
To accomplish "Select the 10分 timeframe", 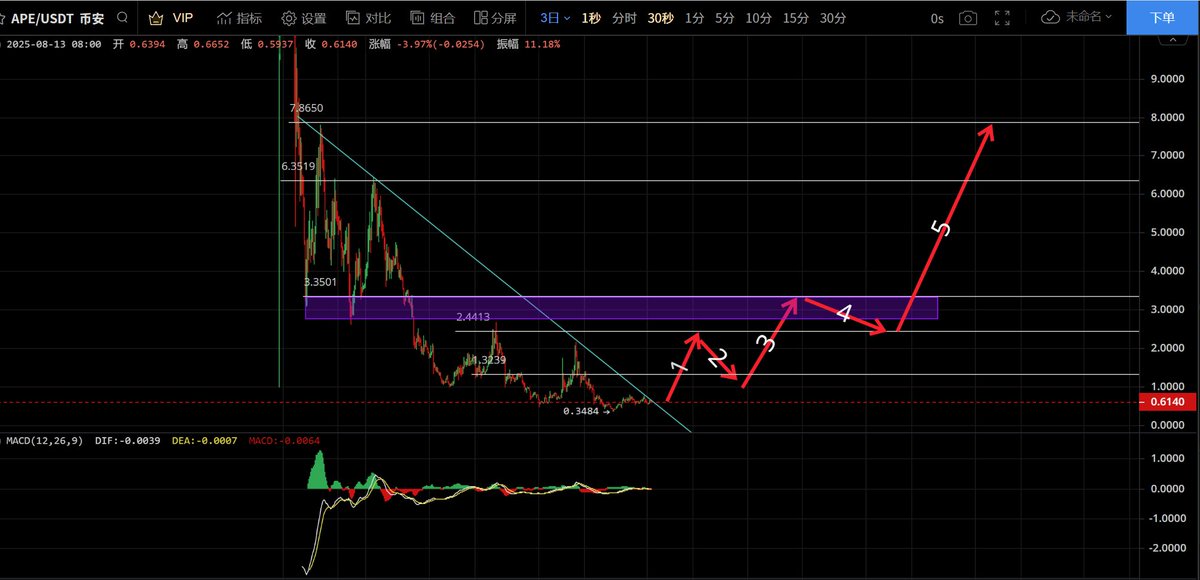I will coord(759,18).
